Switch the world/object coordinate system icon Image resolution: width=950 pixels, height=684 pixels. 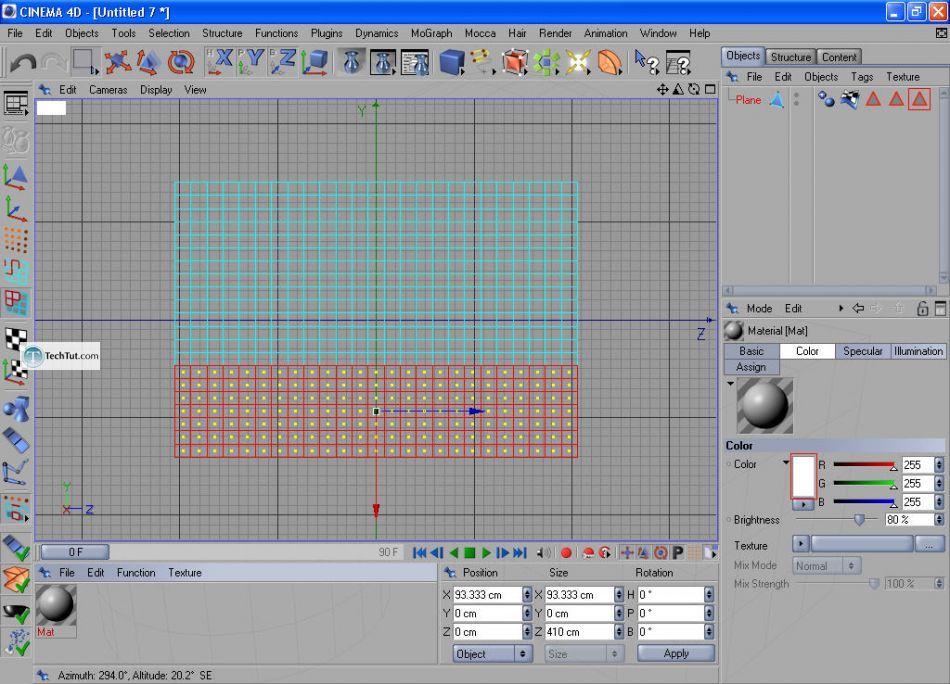314,62
